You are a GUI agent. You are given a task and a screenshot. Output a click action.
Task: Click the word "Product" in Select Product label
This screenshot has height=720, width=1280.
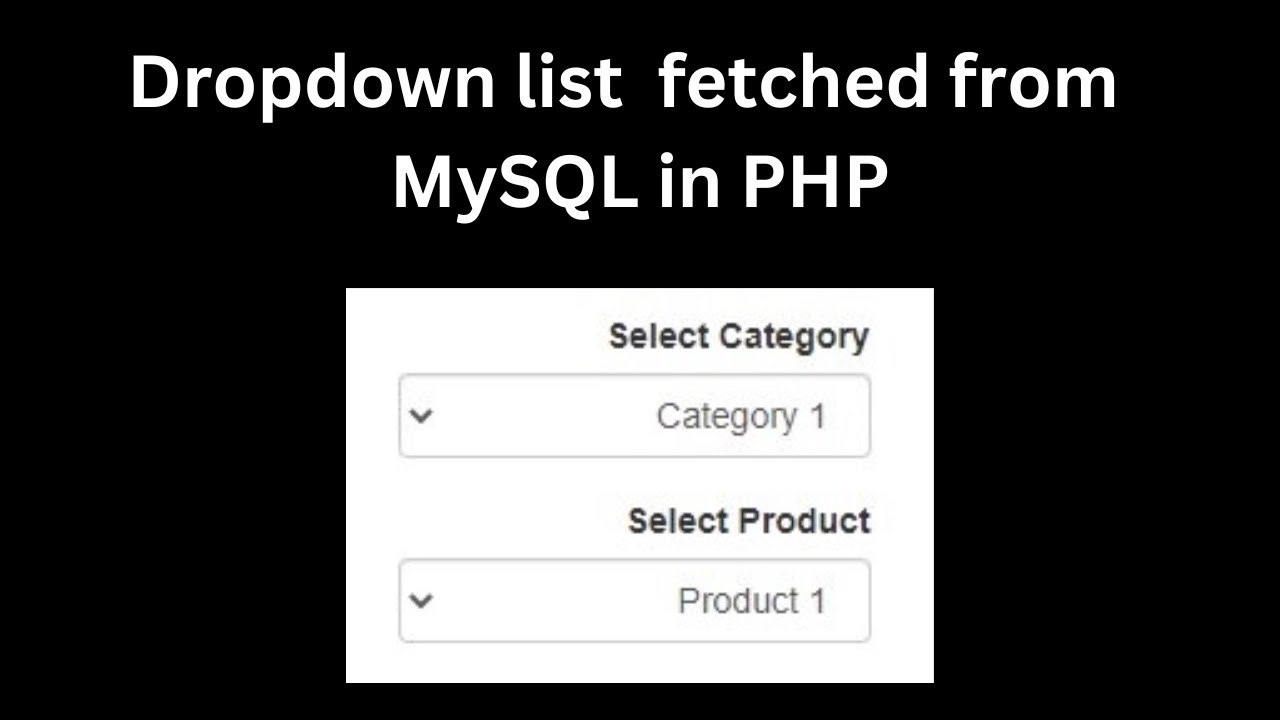804,521
